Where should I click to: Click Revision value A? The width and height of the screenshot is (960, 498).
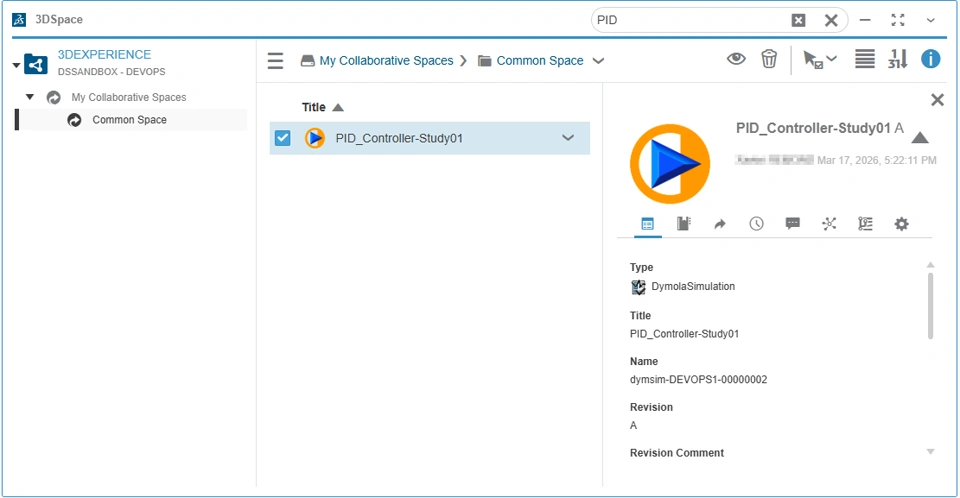[x=634, y=426]
